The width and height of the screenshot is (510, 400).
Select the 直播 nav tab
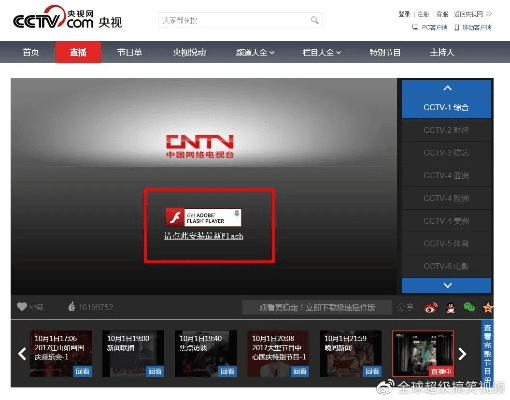[x=78, y=52]
